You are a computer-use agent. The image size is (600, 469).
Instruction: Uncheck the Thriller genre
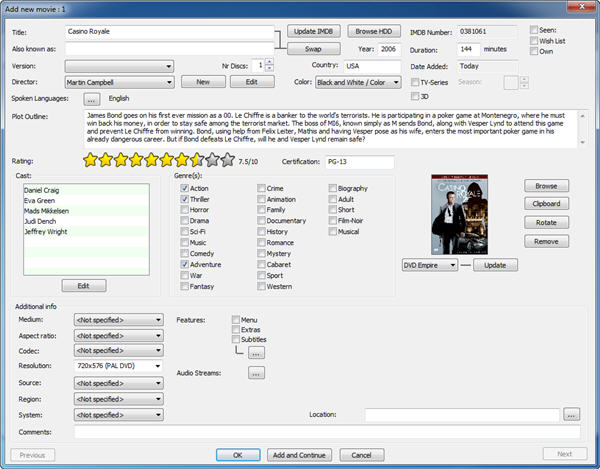coord(183,200)
